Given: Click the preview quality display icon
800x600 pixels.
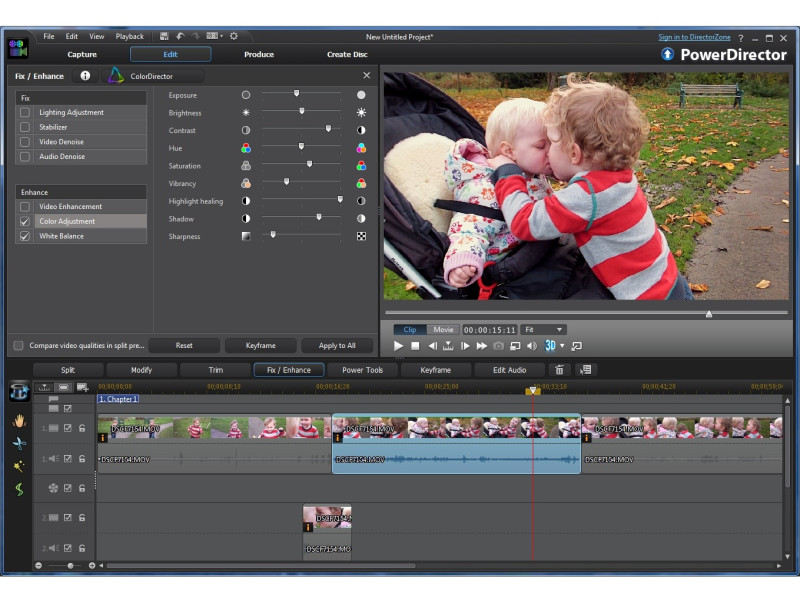Looking at the screenshot, I should pyautogui.click(x=515, y=346).
